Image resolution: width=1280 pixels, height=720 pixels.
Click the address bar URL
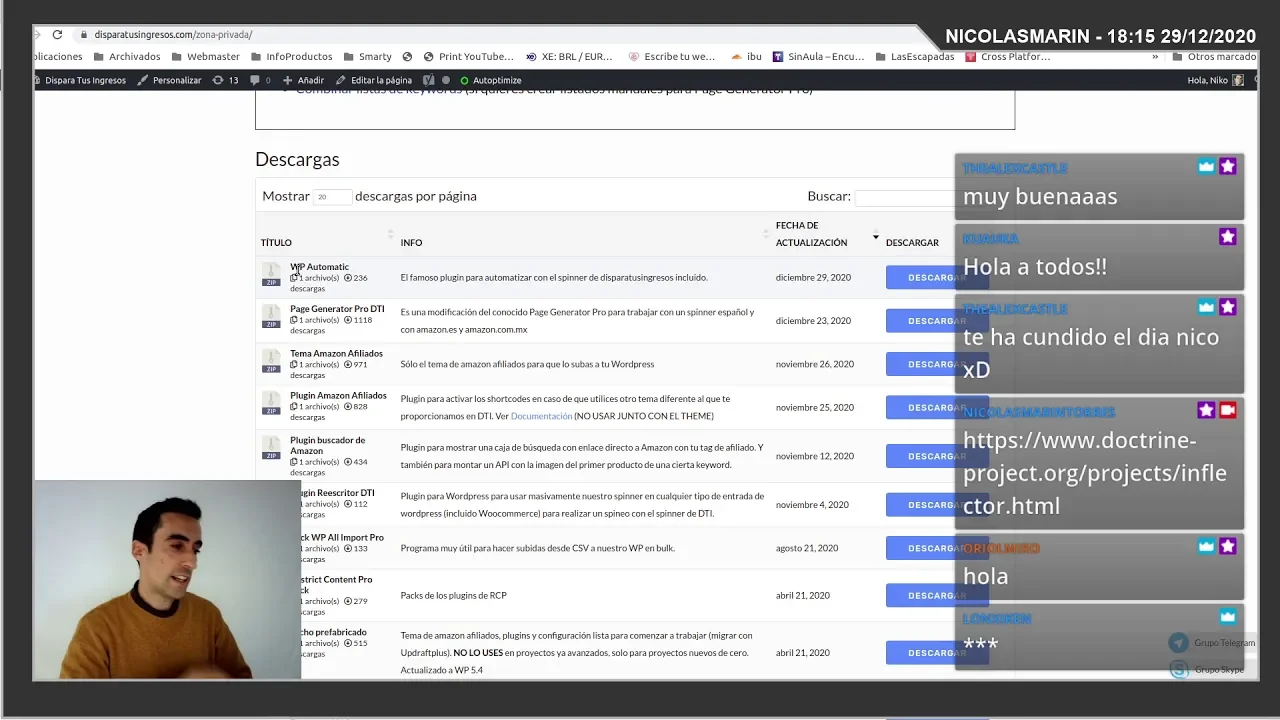[173, 35]
